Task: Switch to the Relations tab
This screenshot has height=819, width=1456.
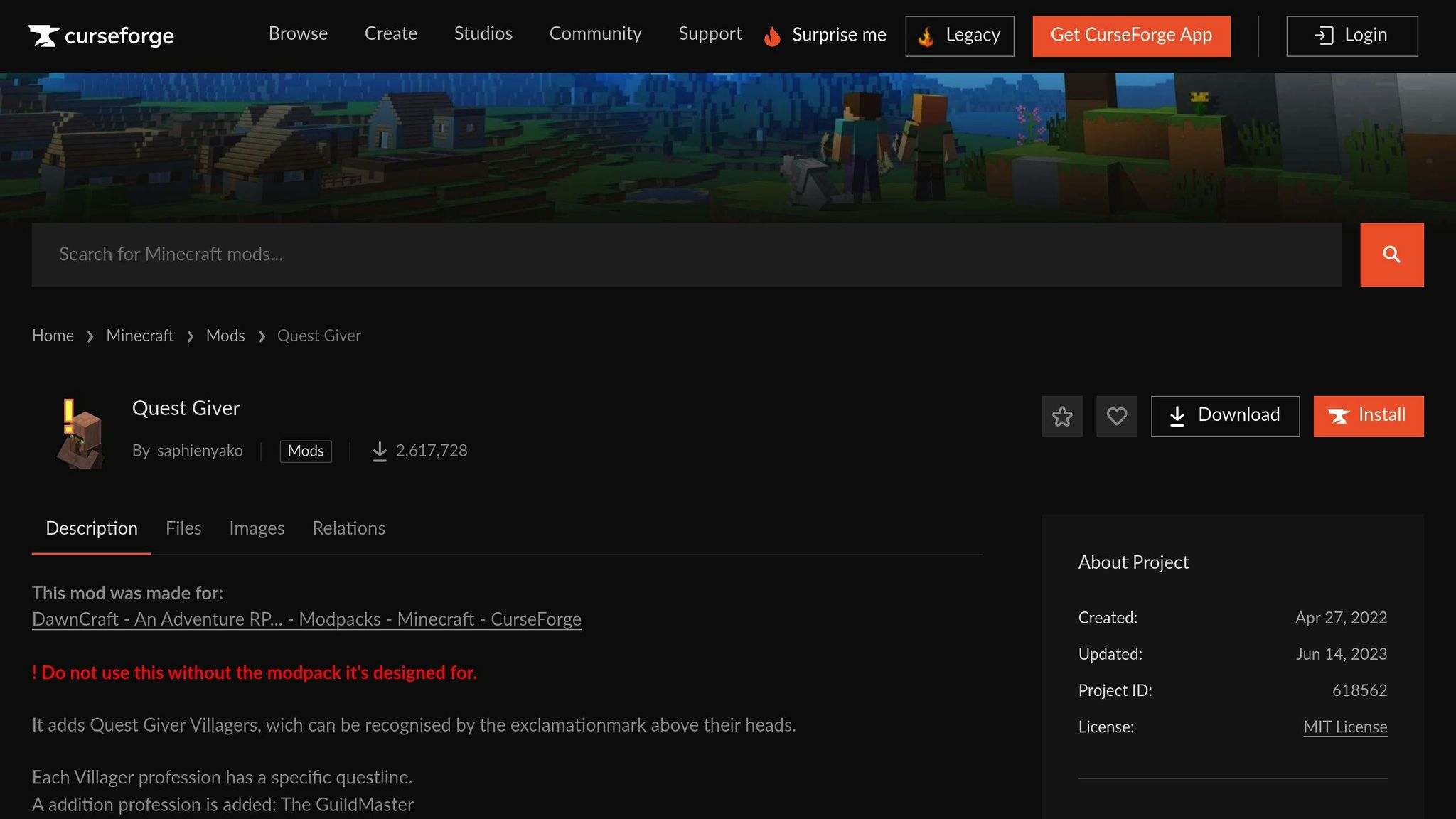Action: tap(348, 529)
